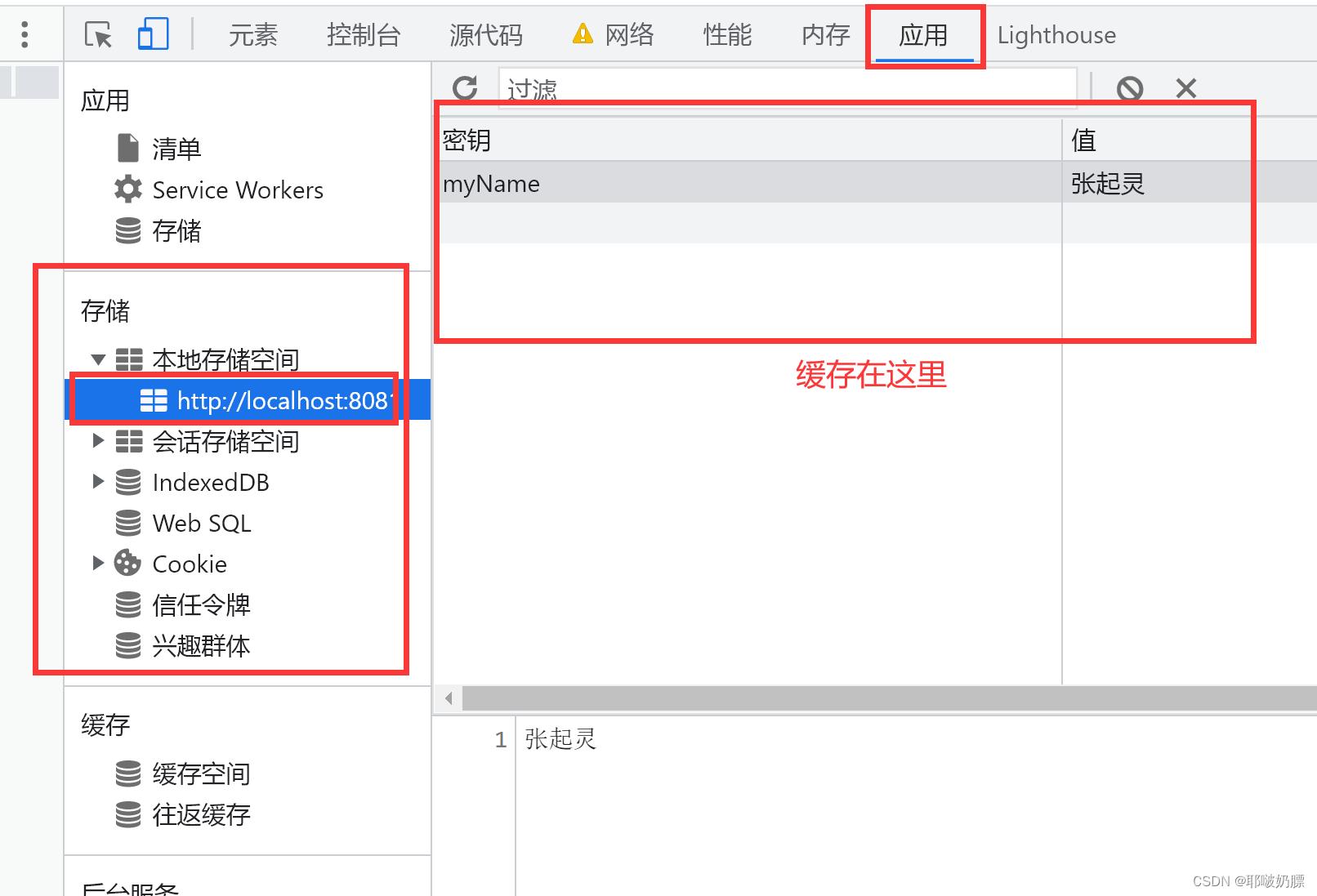Screen dimensions: 1317x896
Task: Click the database icon beside 缓存空间
Action: pos(128,773)
